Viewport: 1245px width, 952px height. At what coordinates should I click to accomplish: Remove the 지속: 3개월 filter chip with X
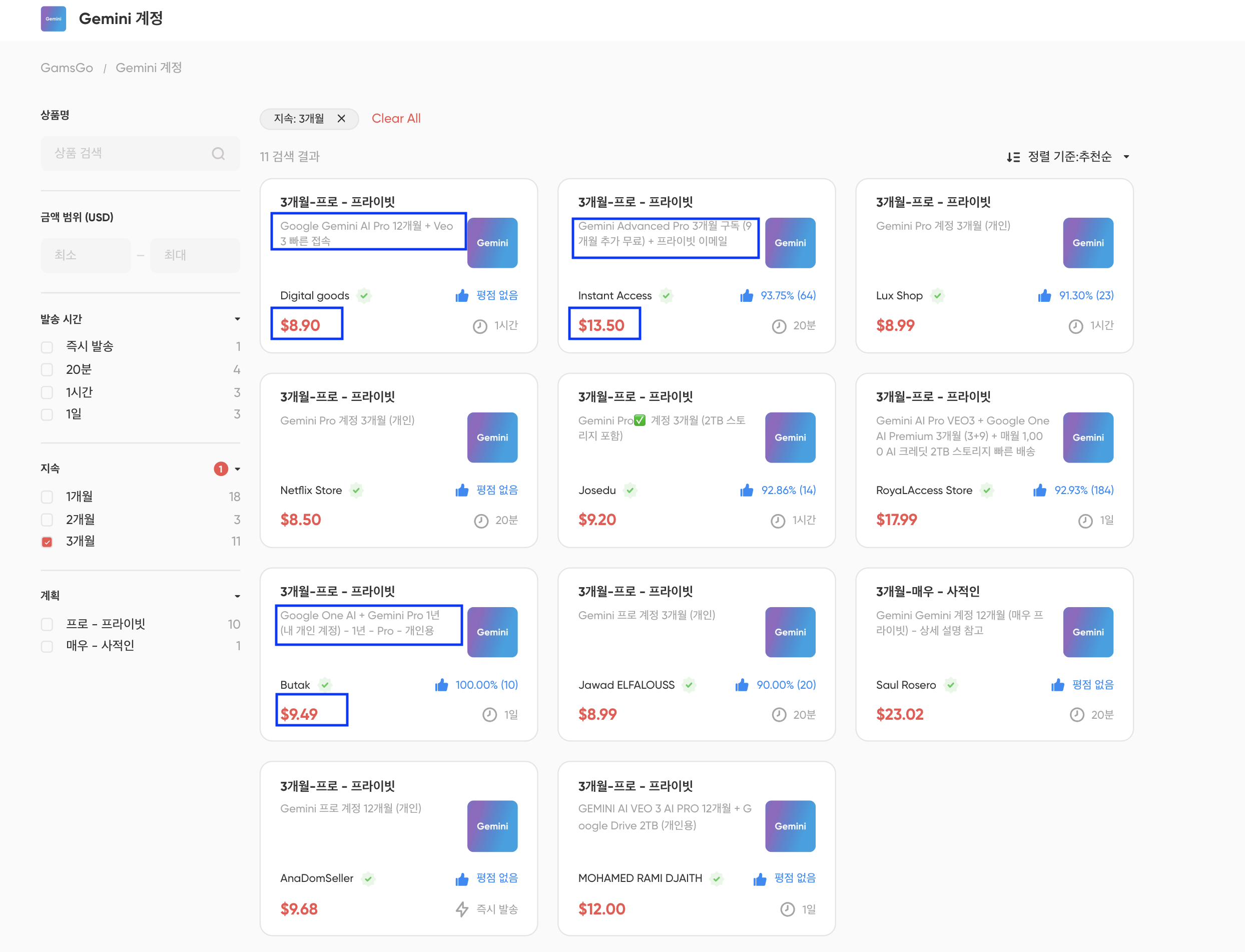pyautogui.click(x=341, y=119)
